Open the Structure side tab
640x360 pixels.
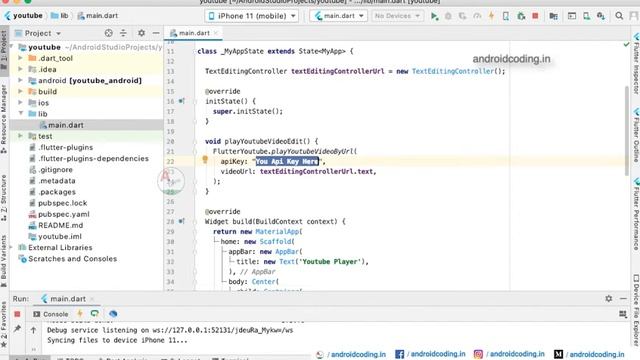tap(4, 197)
